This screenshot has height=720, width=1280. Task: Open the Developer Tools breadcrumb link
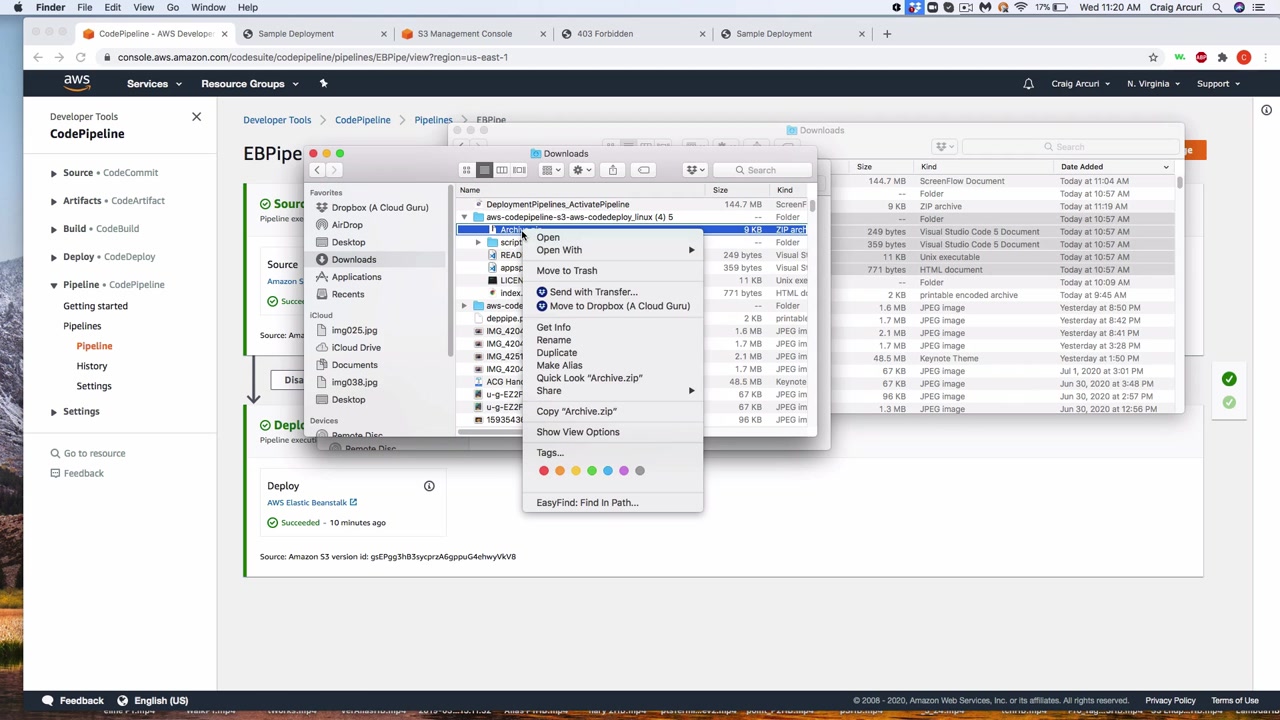pos(277,120)
